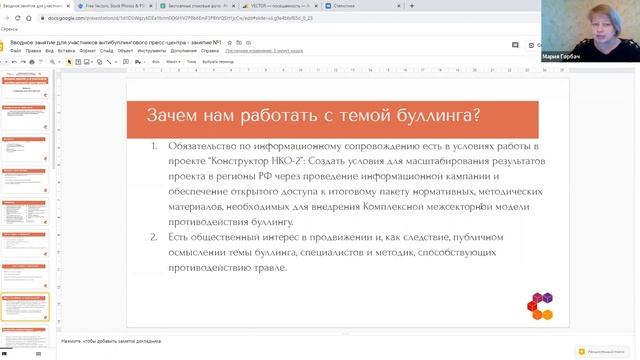640x360 pixels.
Task: Click the Выбрать переход button
Action: pos(218,62)
